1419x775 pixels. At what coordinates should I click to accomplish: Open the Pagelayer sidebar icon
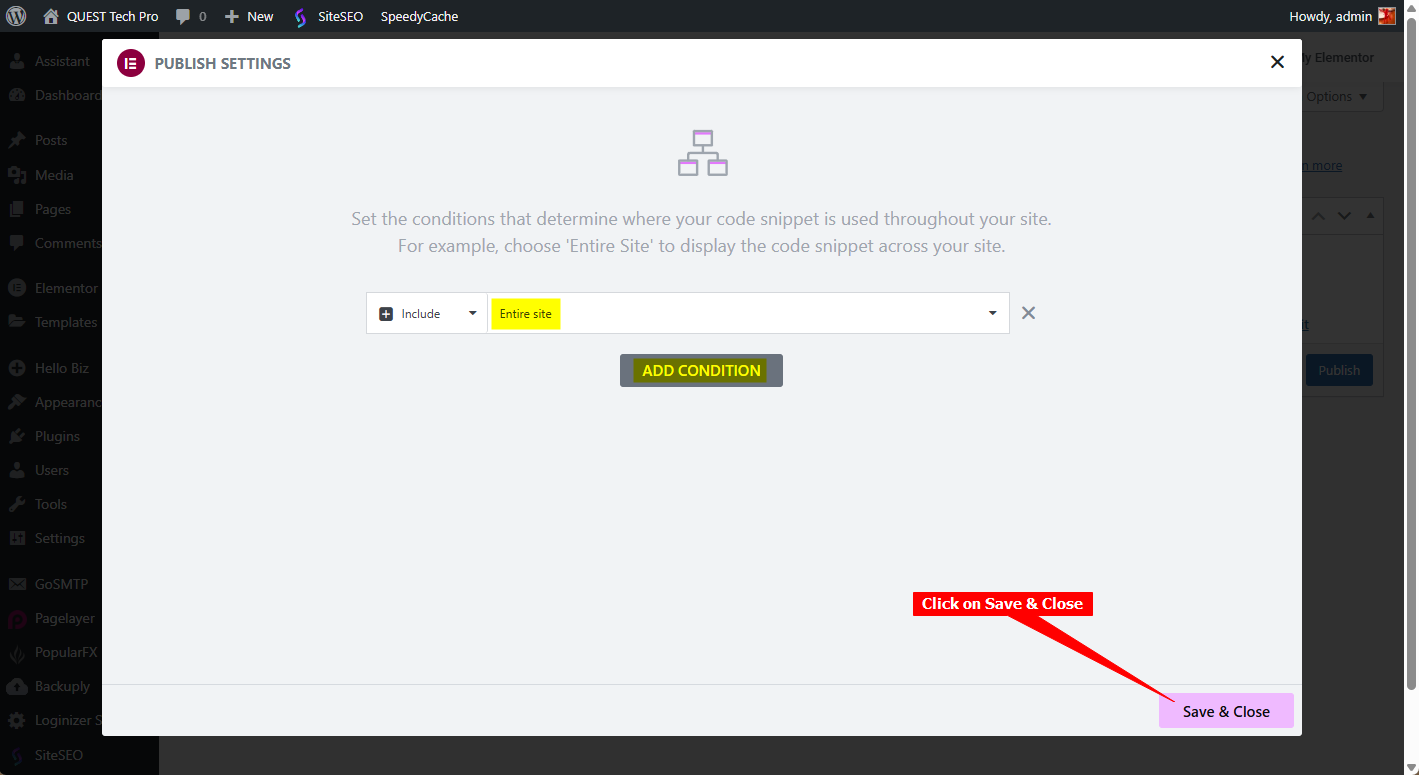click(17, 618)
